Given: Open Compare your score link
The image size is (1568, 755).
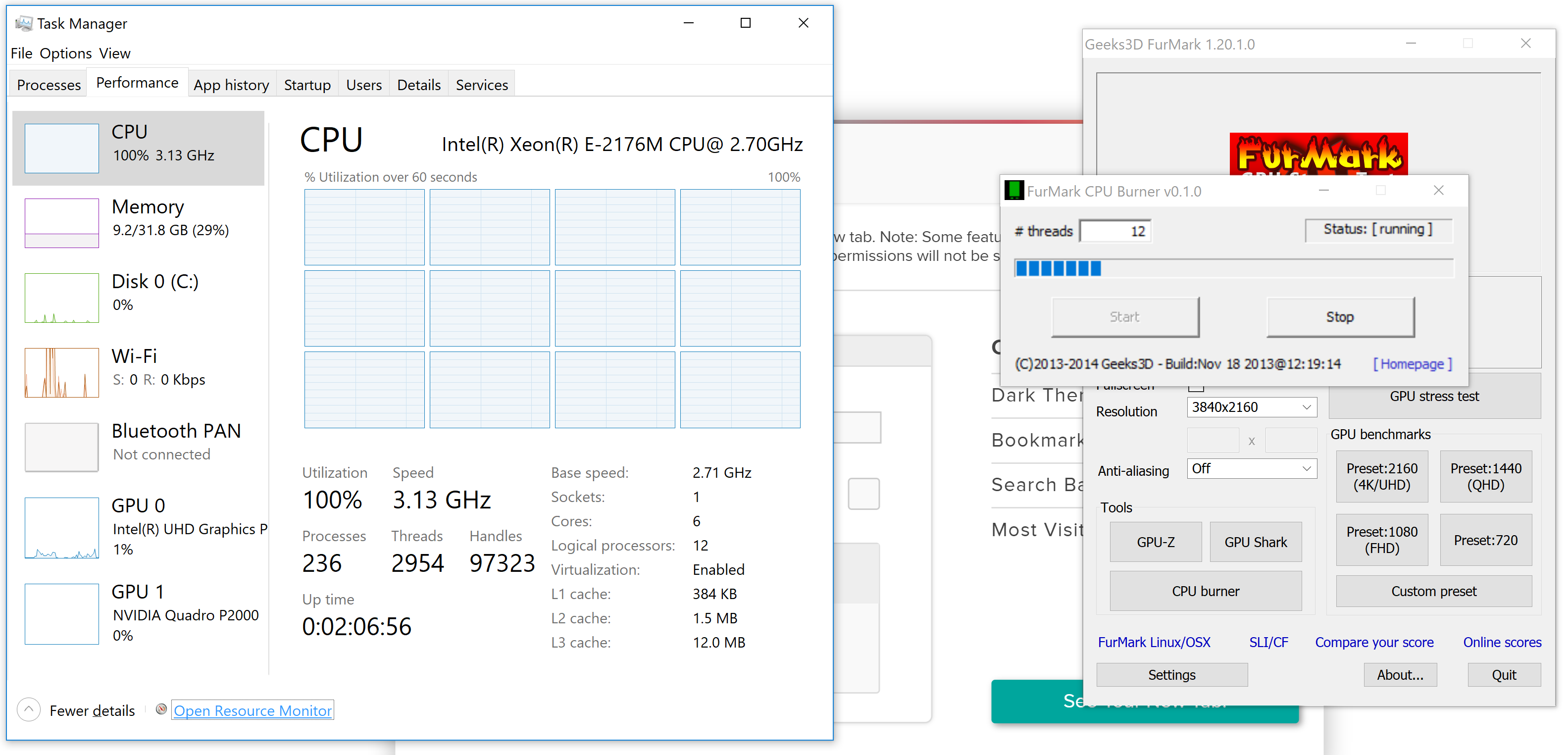Looking at the screenshot, I should click(x=1374, y=642).
